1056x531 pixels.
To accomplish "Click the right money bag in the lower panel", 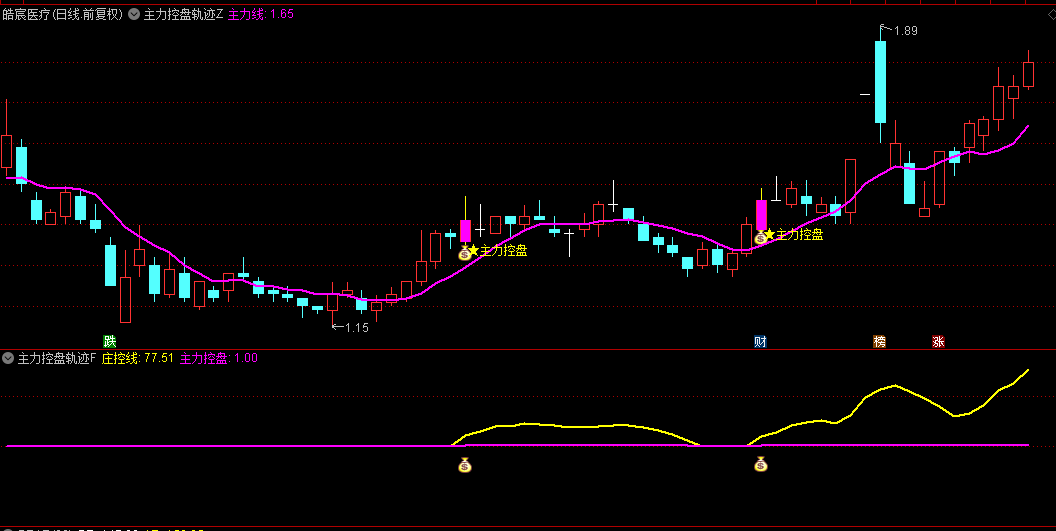I will click(x=761, y=464).
